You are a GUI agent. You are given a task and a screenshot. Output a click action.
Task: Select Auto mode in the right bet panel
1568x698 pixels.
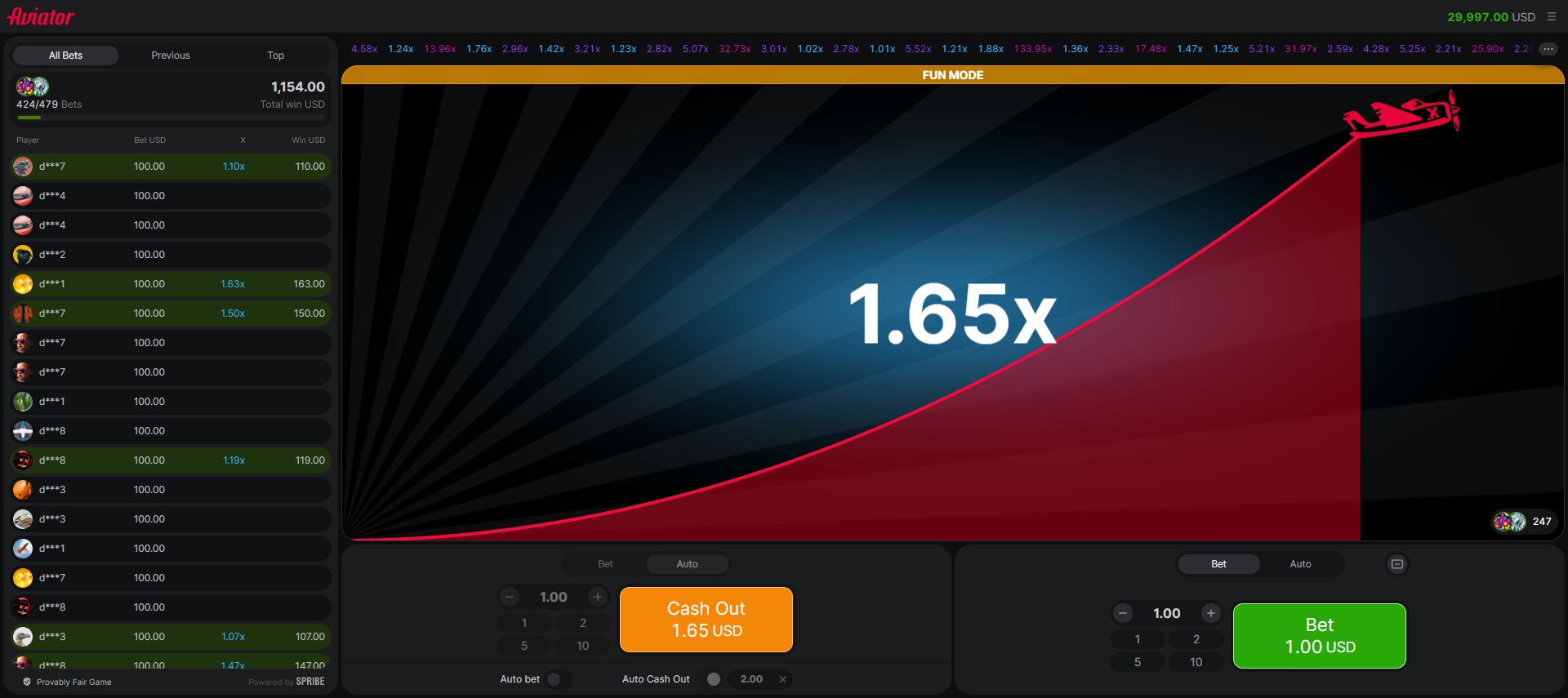tap(1300, 564)
